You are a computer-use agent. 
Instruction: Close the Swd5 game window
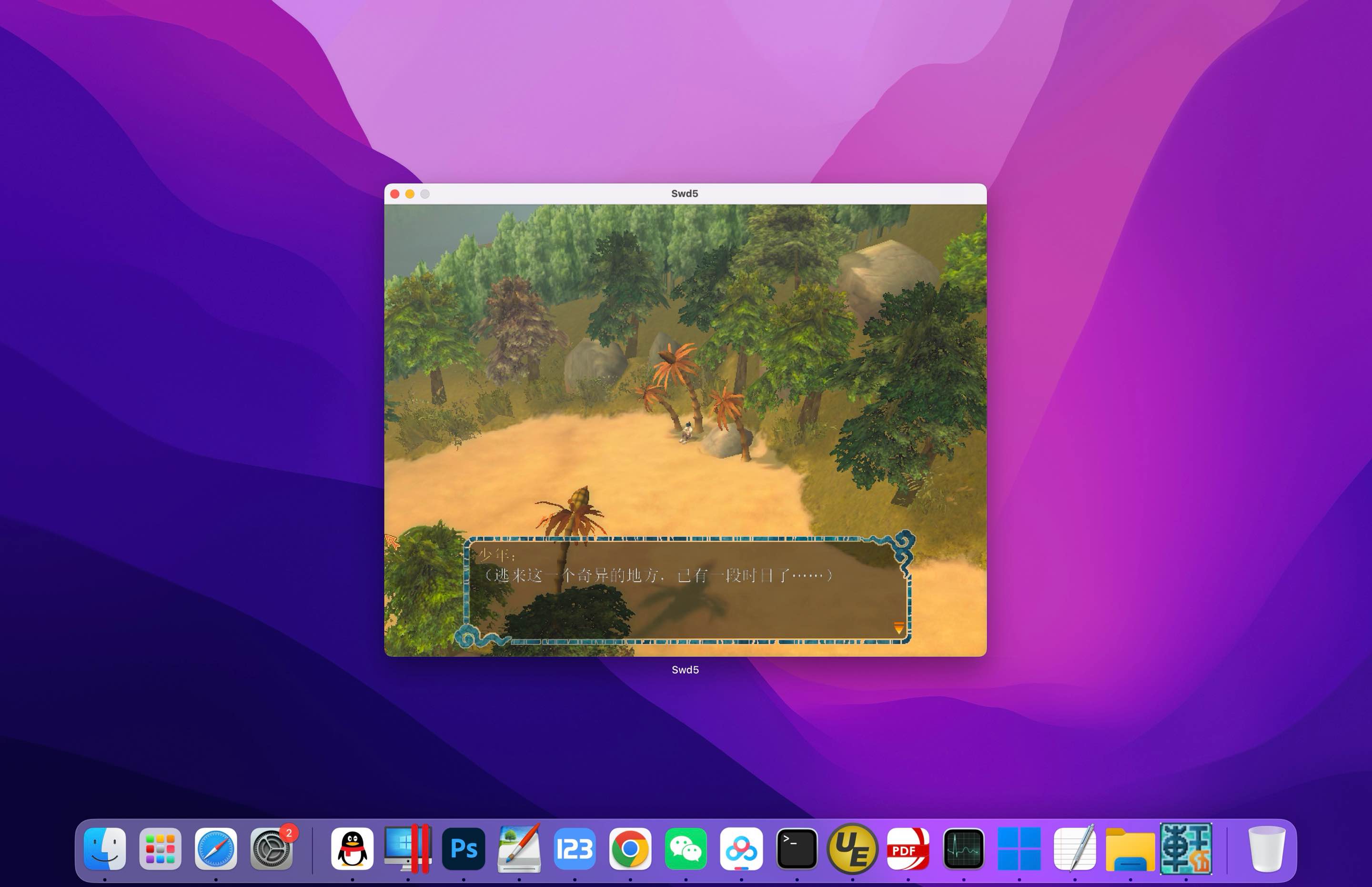click(x=394, y=194)
